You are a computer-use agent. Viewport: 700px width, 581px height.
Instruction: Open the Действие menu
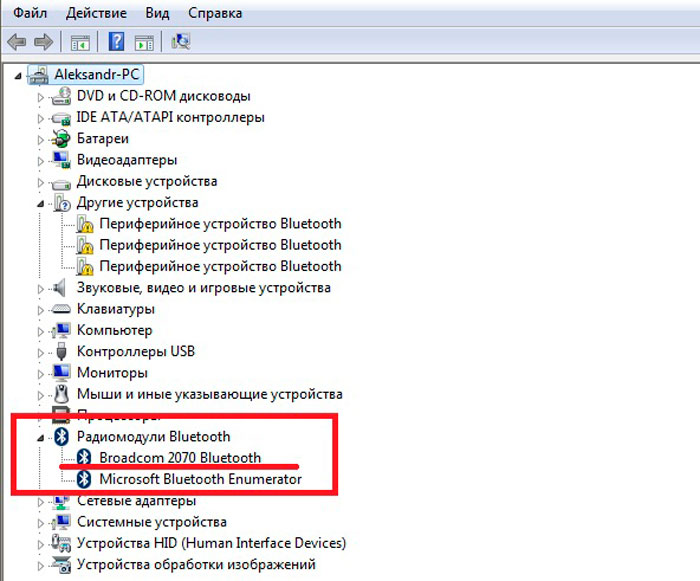click(x=96, y=13)
